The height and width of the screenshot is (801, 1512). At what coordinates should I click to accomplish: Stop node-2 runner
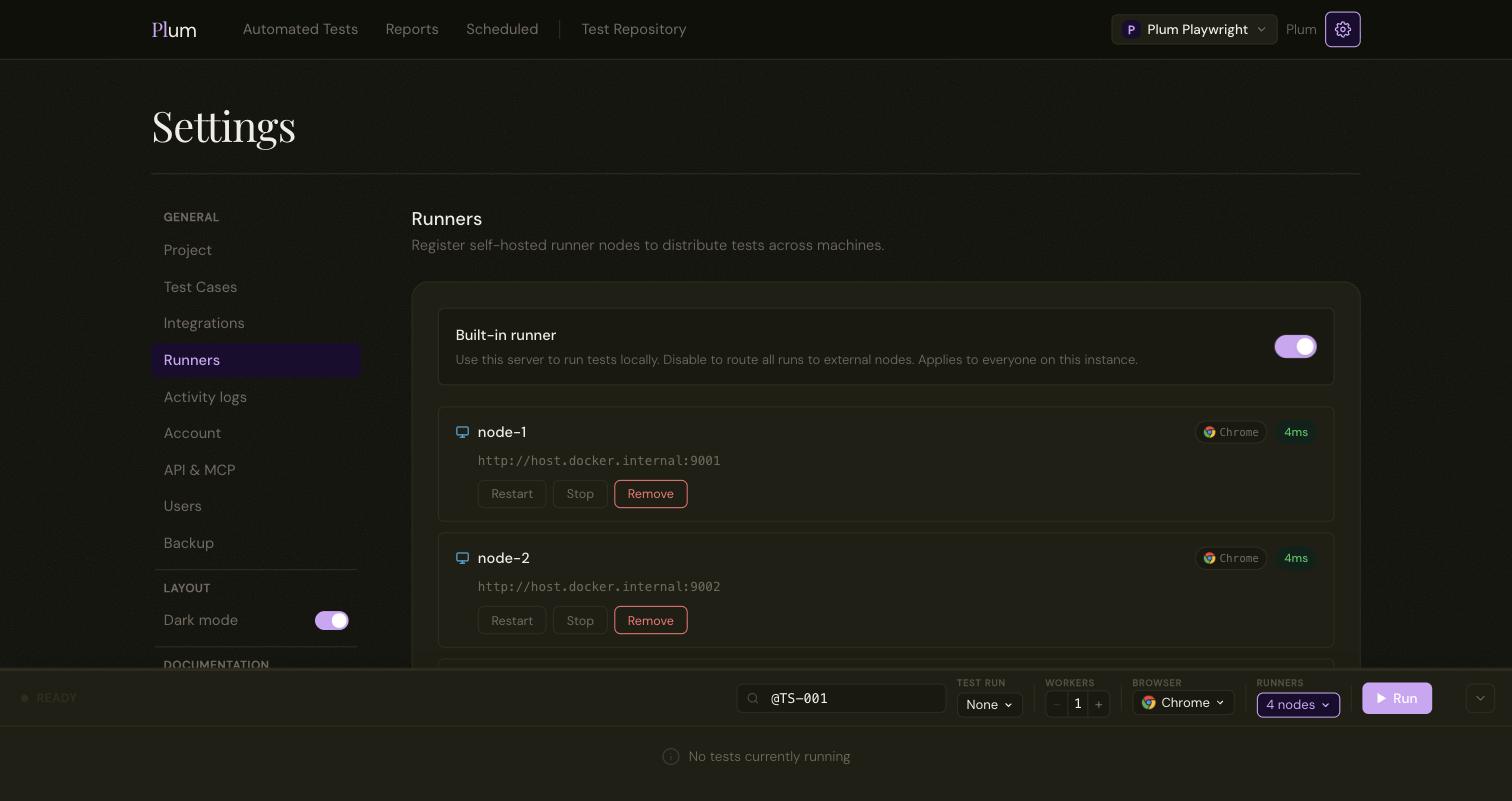(x=580, y=620)
